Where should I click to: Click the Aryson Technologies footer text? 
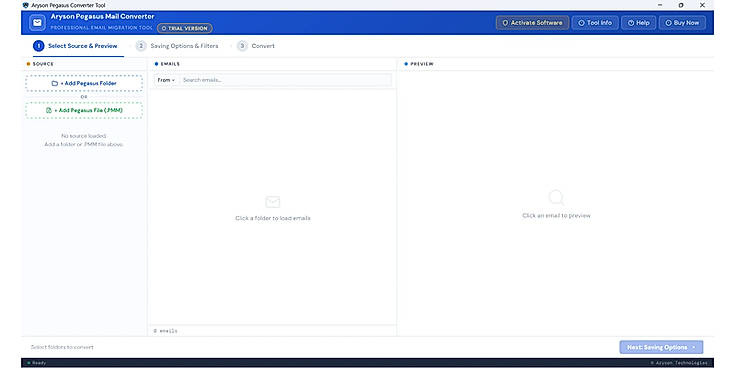pos(679,363)
